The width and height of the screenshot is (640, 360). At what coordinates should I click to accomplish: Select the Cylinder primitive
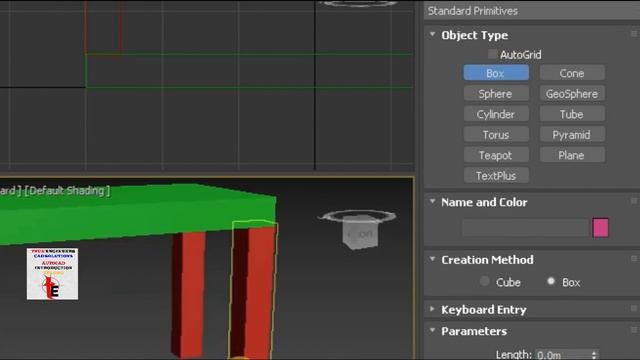(496, 114)
